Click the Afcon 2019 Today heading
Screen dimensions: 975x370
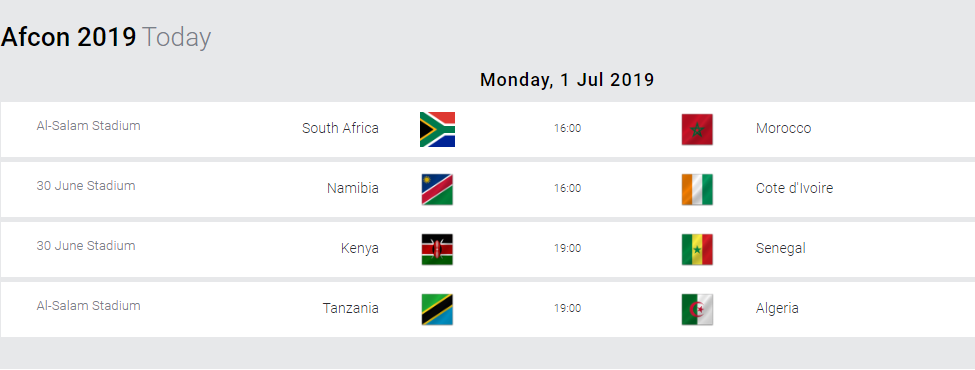coord(106,37)
